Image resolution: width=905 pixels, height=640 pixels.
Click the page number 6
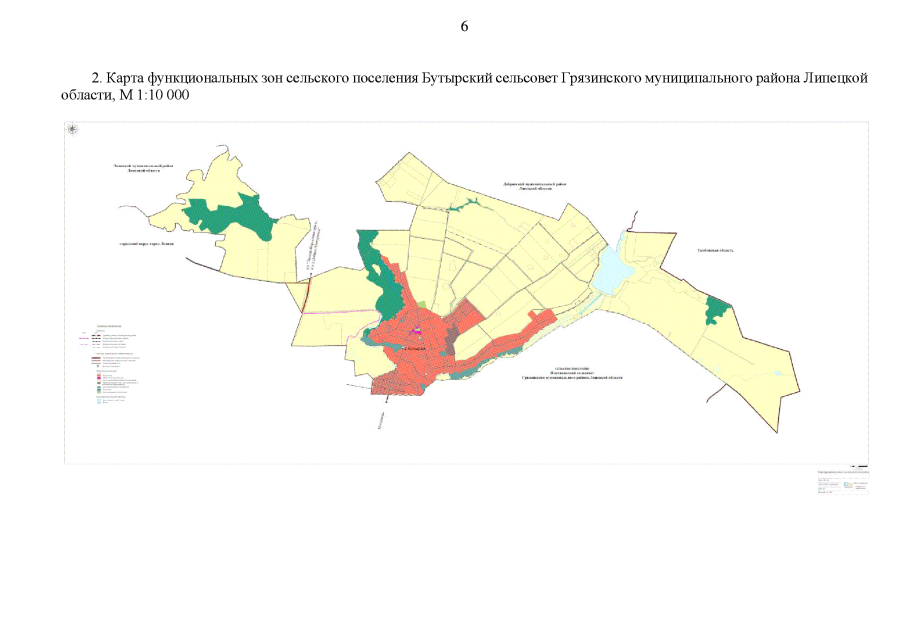coord(464,26)
